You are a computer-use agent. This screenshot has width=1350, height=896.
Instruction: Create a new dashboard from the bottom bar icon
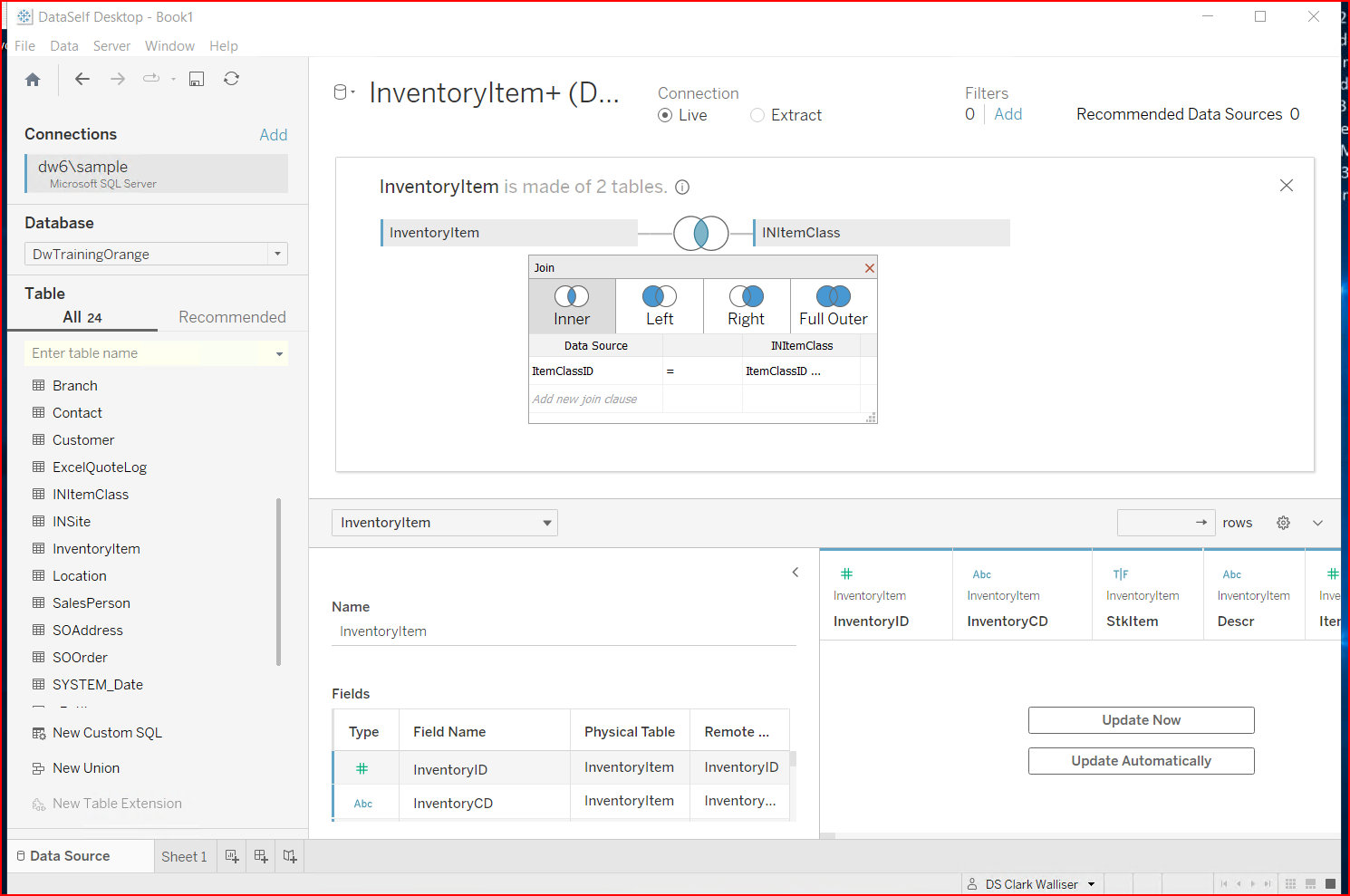click(x=260, y=855)
